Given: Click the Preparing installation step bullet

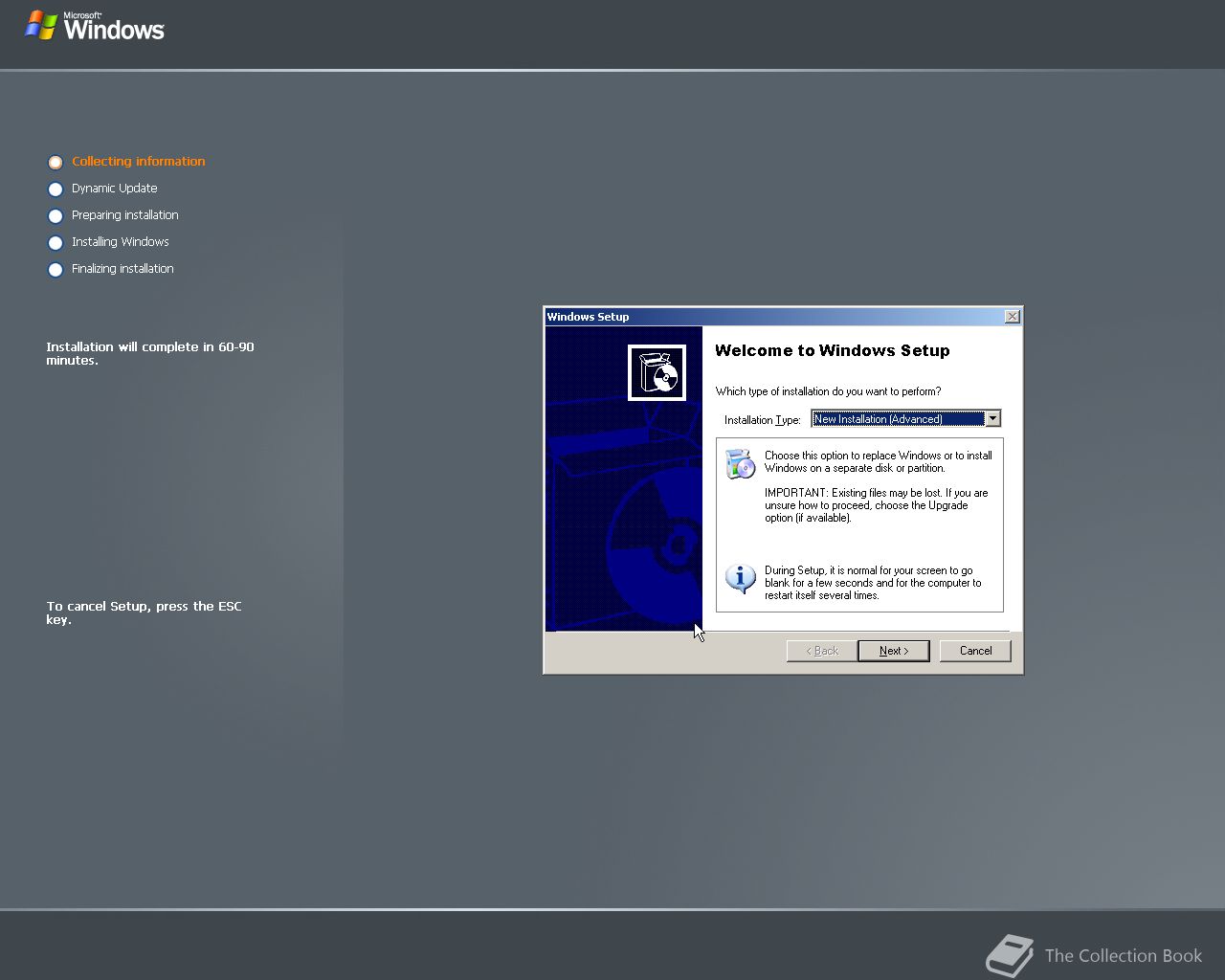Looking at the screenshot, I should click(x=56, y=216).
